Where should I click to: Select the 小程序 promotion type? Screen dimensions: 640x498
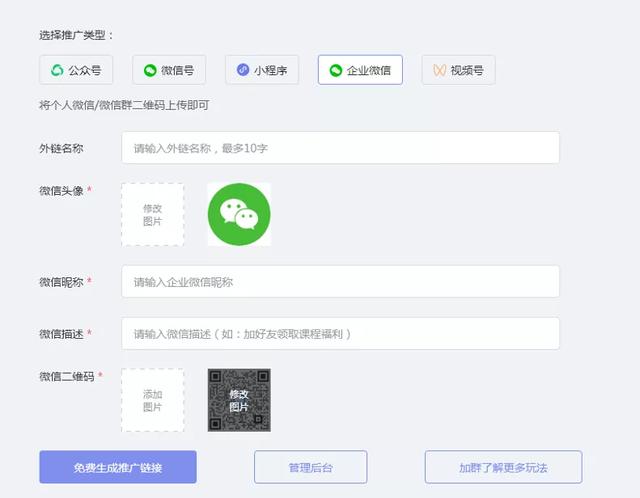coord(262,70)
